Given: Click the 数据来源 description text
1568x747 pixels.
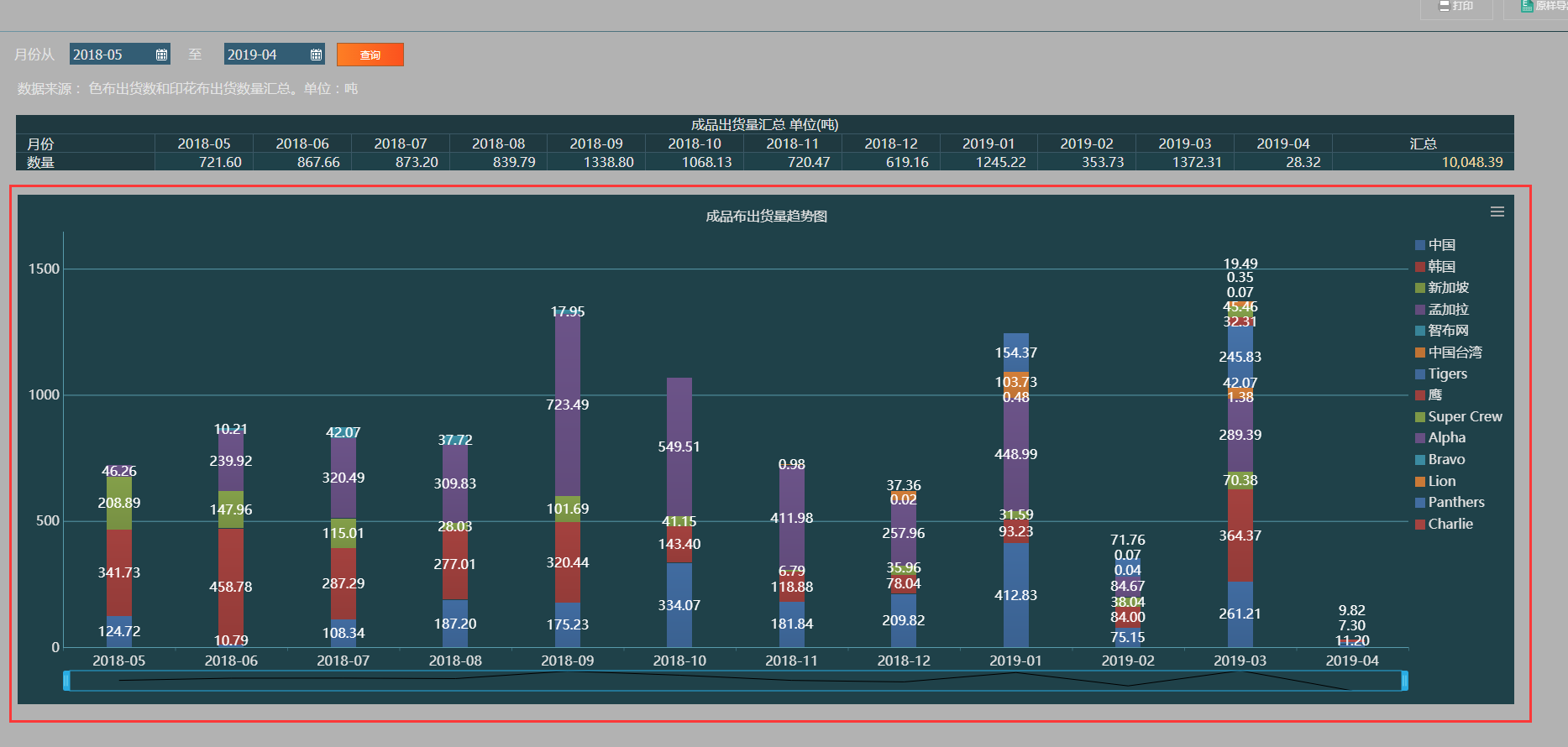Looking at the screenshot, I should click(187, 88).
